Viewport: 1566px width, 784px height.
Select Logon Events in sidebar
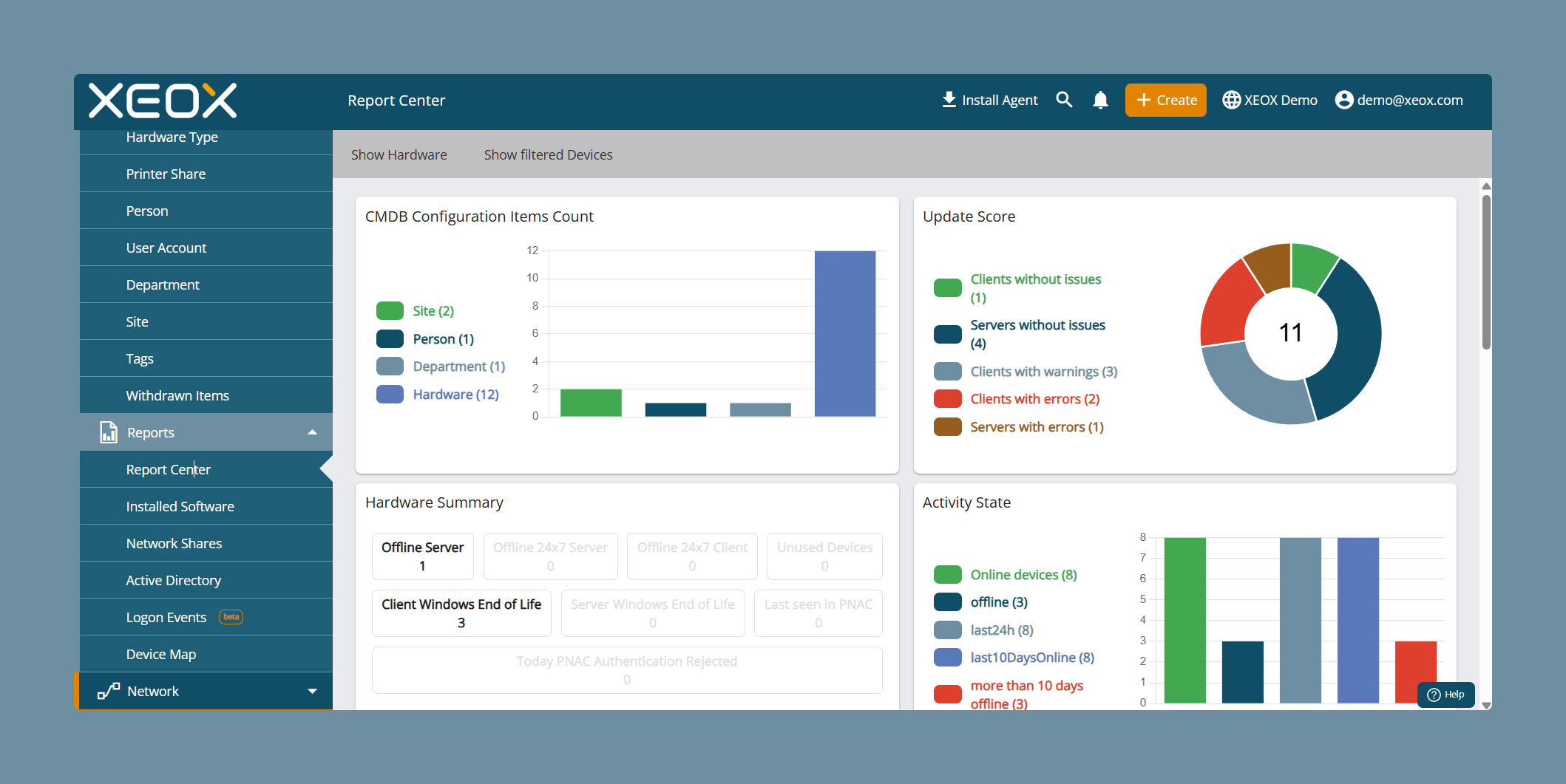[206, 617]
